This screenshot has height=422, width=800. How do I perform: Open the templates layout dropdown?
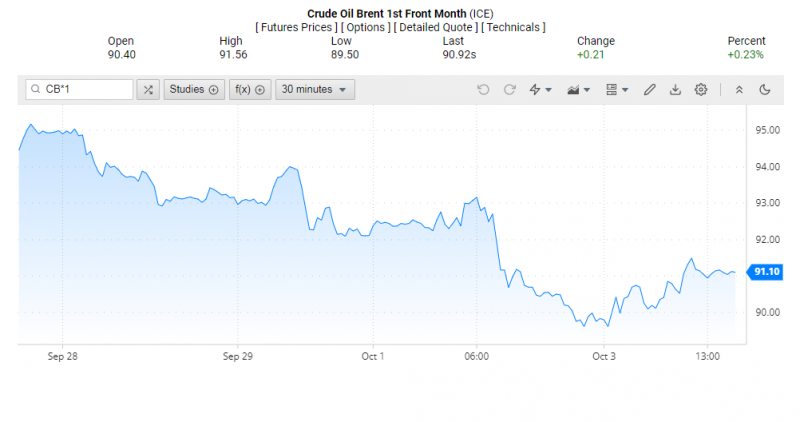click(x=617, y=90)
